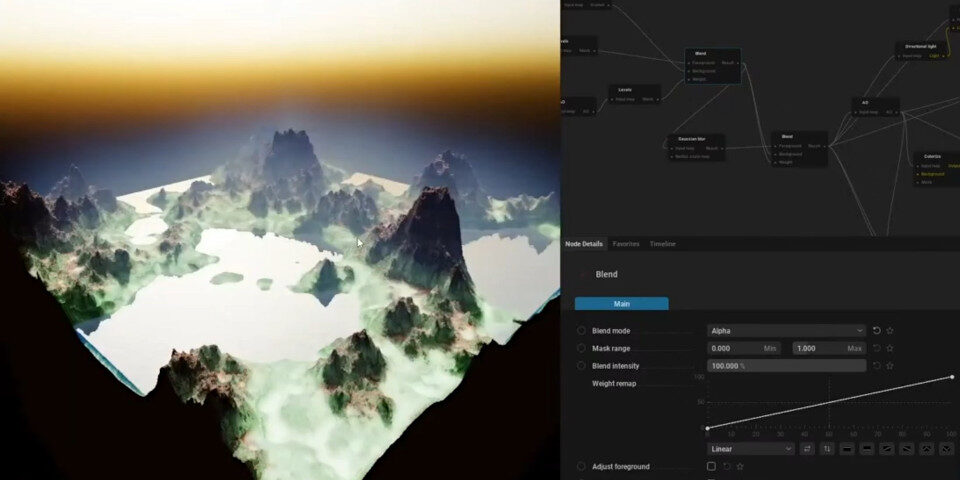960x480 pixels.
Task: Open the Blend mode Alpha dropdown
Action: [786, 331]
